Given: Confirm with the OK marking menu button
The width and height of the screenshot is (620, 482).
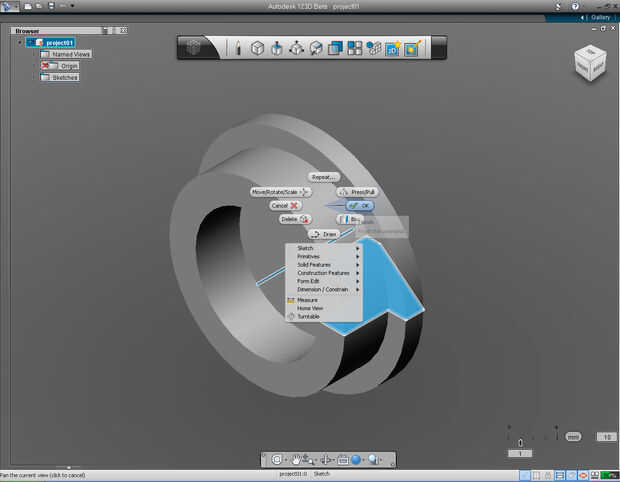Looking at the screenshot, I should click(x=360, y=206).
